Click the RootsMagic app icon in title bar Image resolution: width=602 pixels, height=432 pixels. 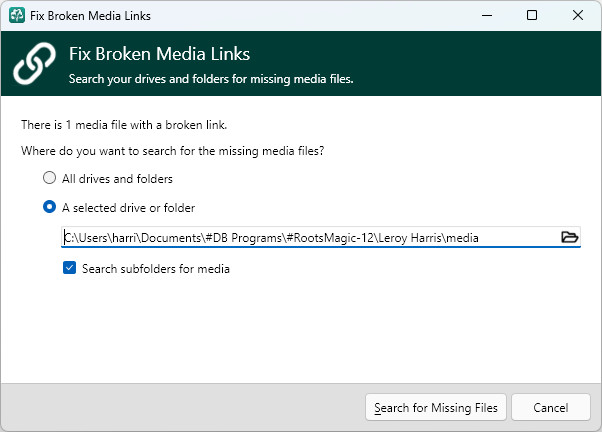click(x=17, y=15)
